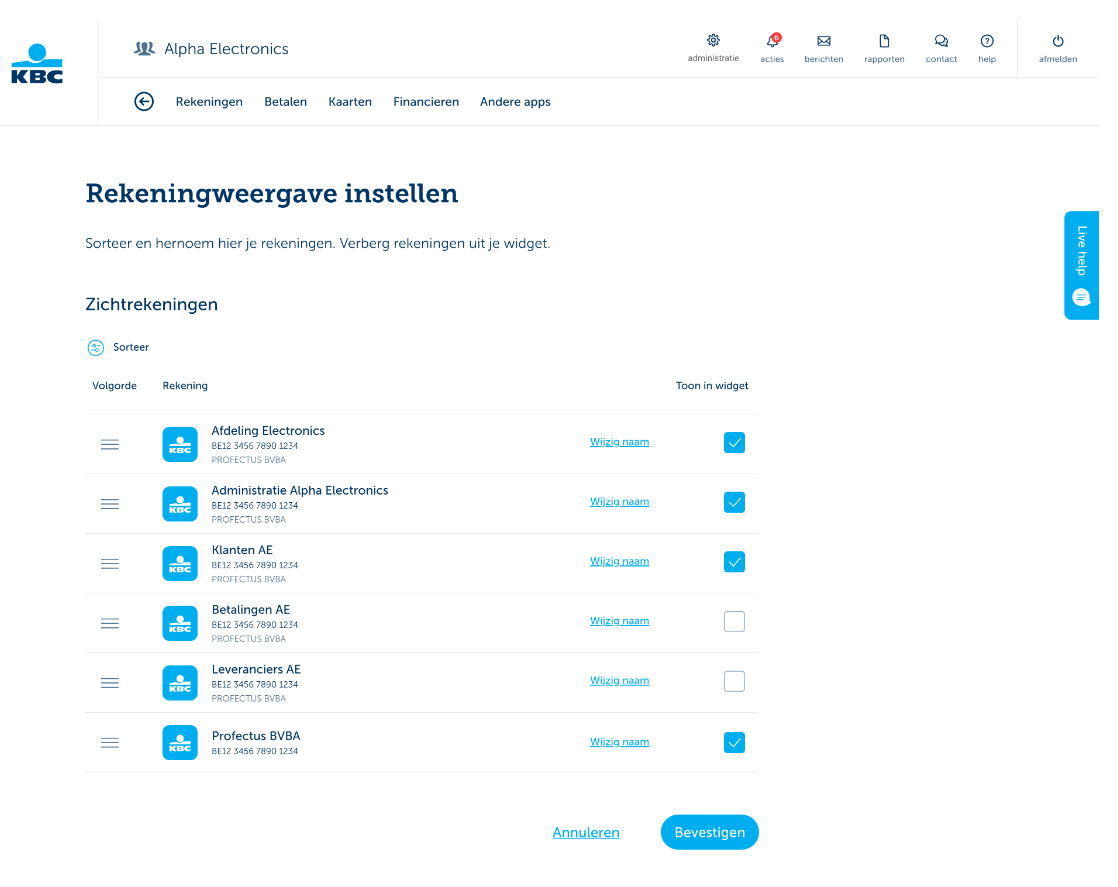Enable Toon in widget for Betalingen AE
Screen dimensions: 1118x887
click(x=734, y=621)
